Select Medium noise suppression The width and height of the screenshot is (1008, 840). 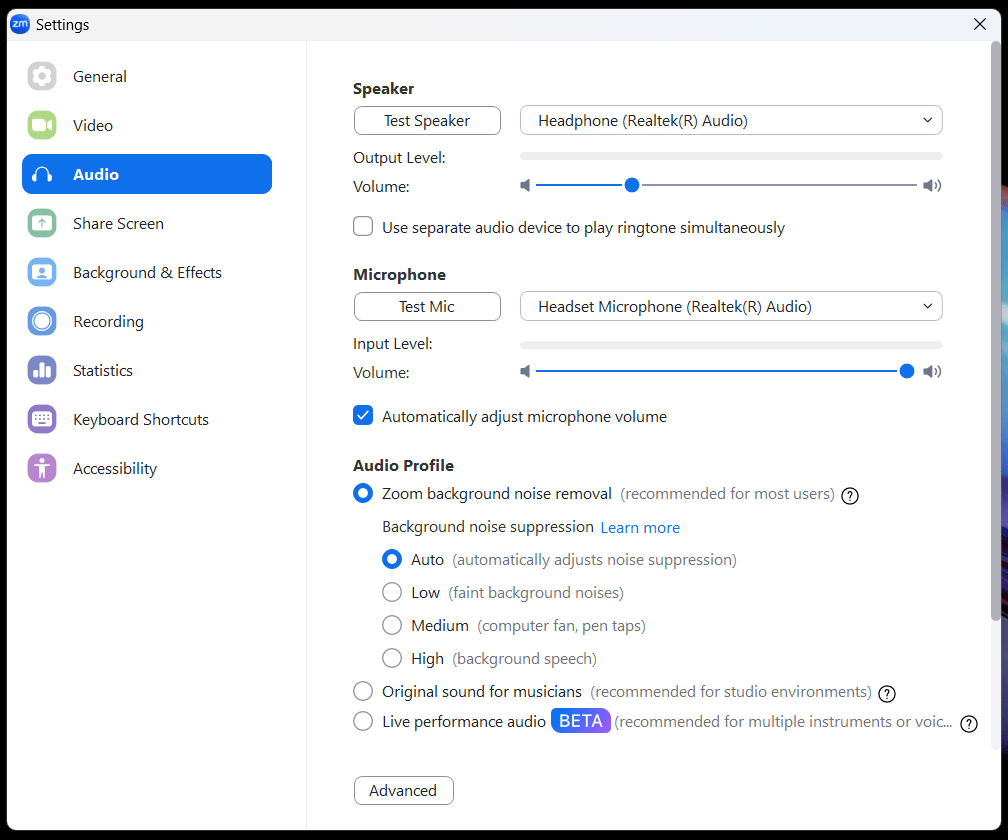tap(392, 625)
